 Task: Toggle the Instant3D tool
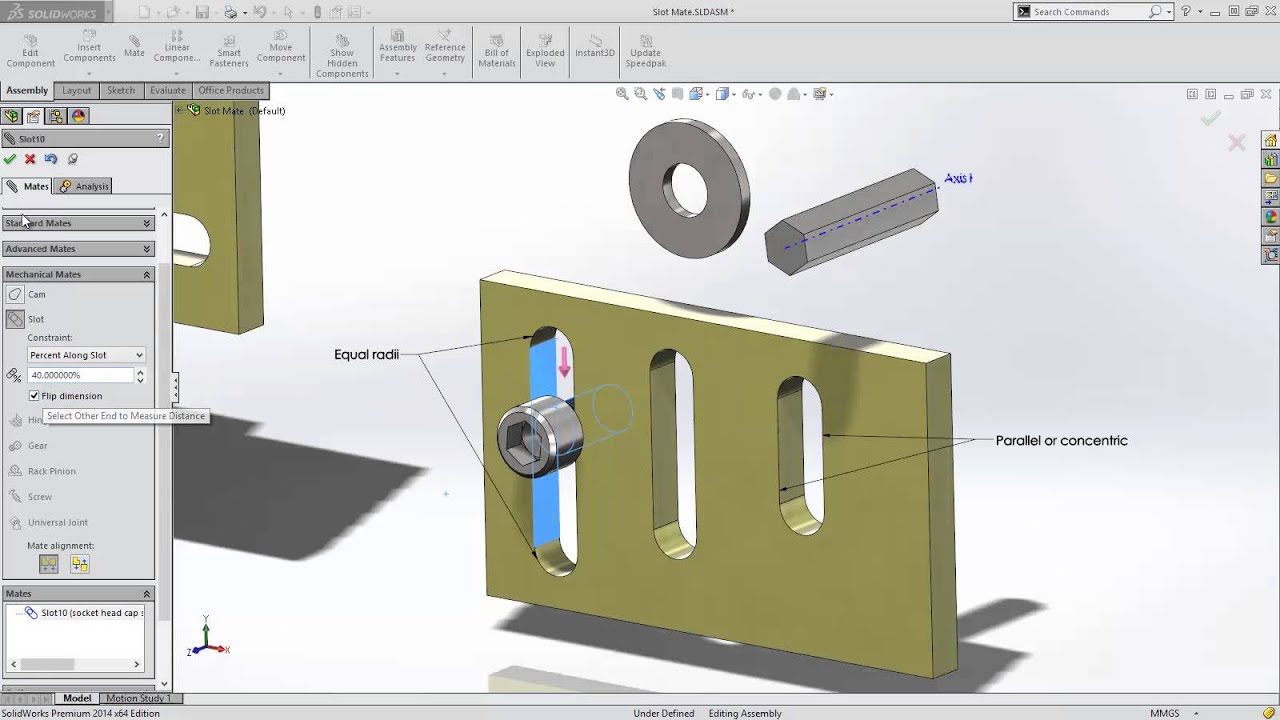coord(595,46)
